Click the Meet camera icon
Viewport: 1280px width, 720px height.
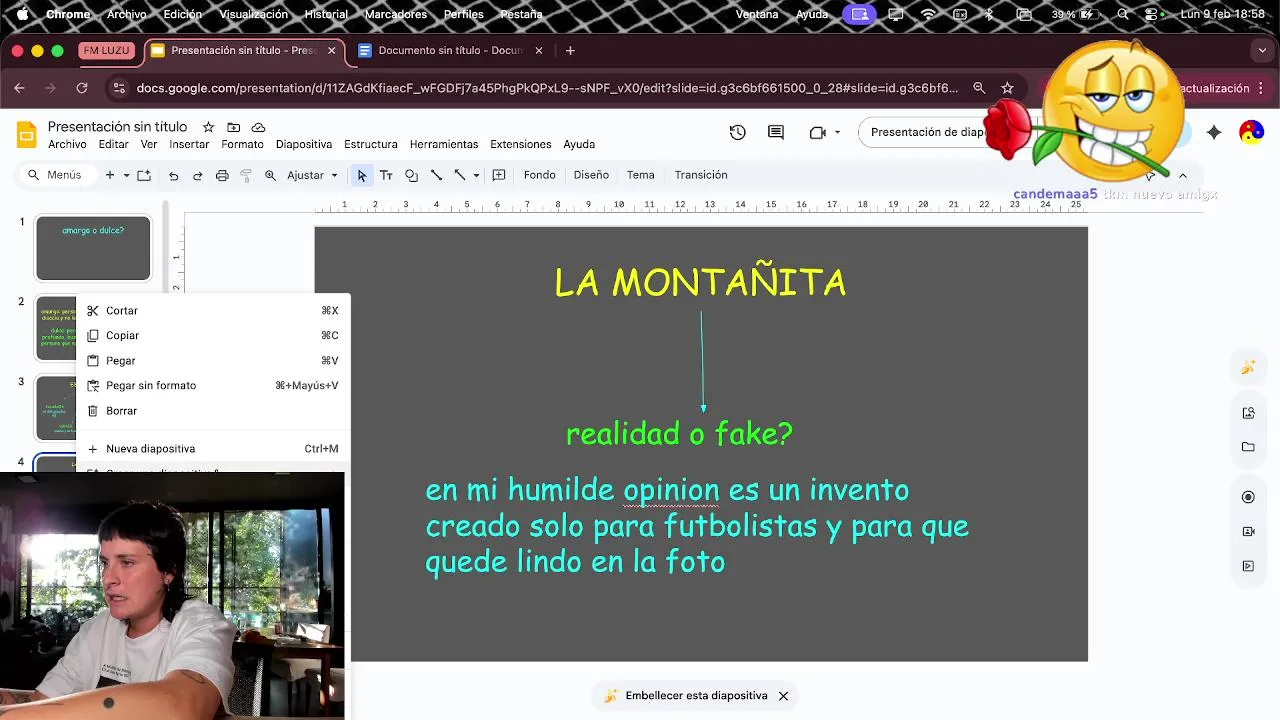pos(817,132)
